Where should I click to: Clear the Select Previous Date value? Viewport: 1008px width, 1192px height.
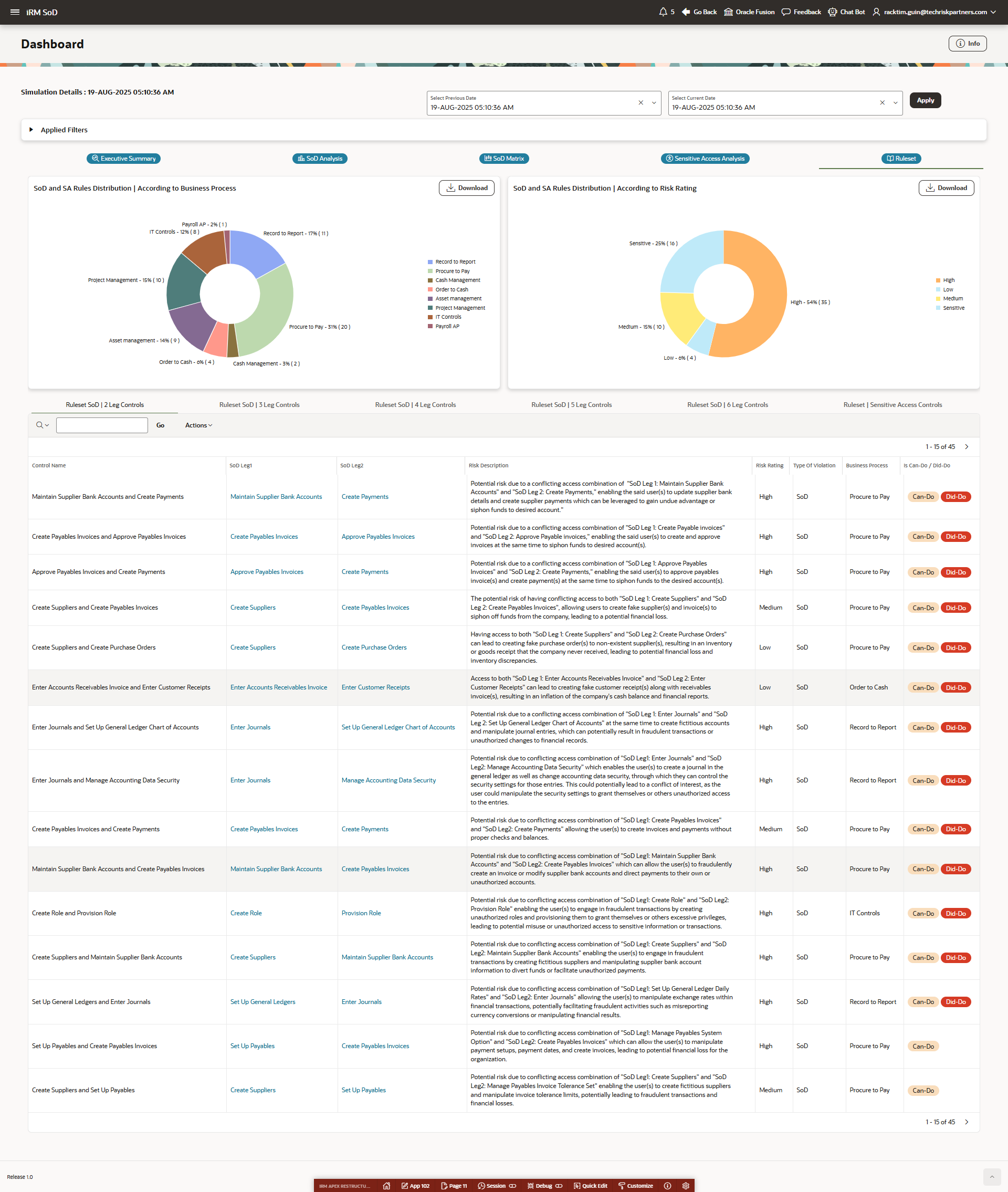click(640, 103)
